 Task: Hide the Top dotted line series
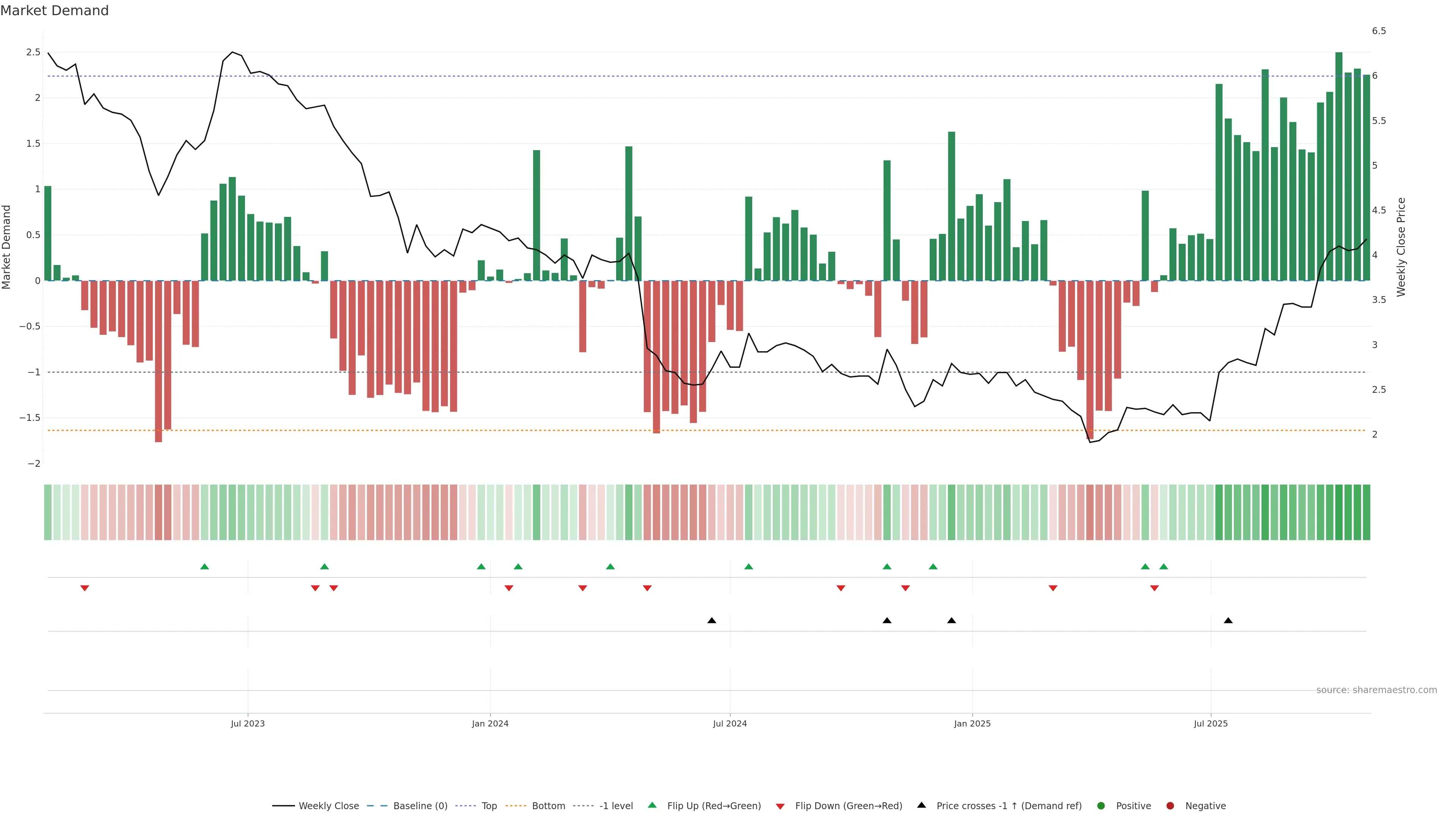click(x=489, y=805)
